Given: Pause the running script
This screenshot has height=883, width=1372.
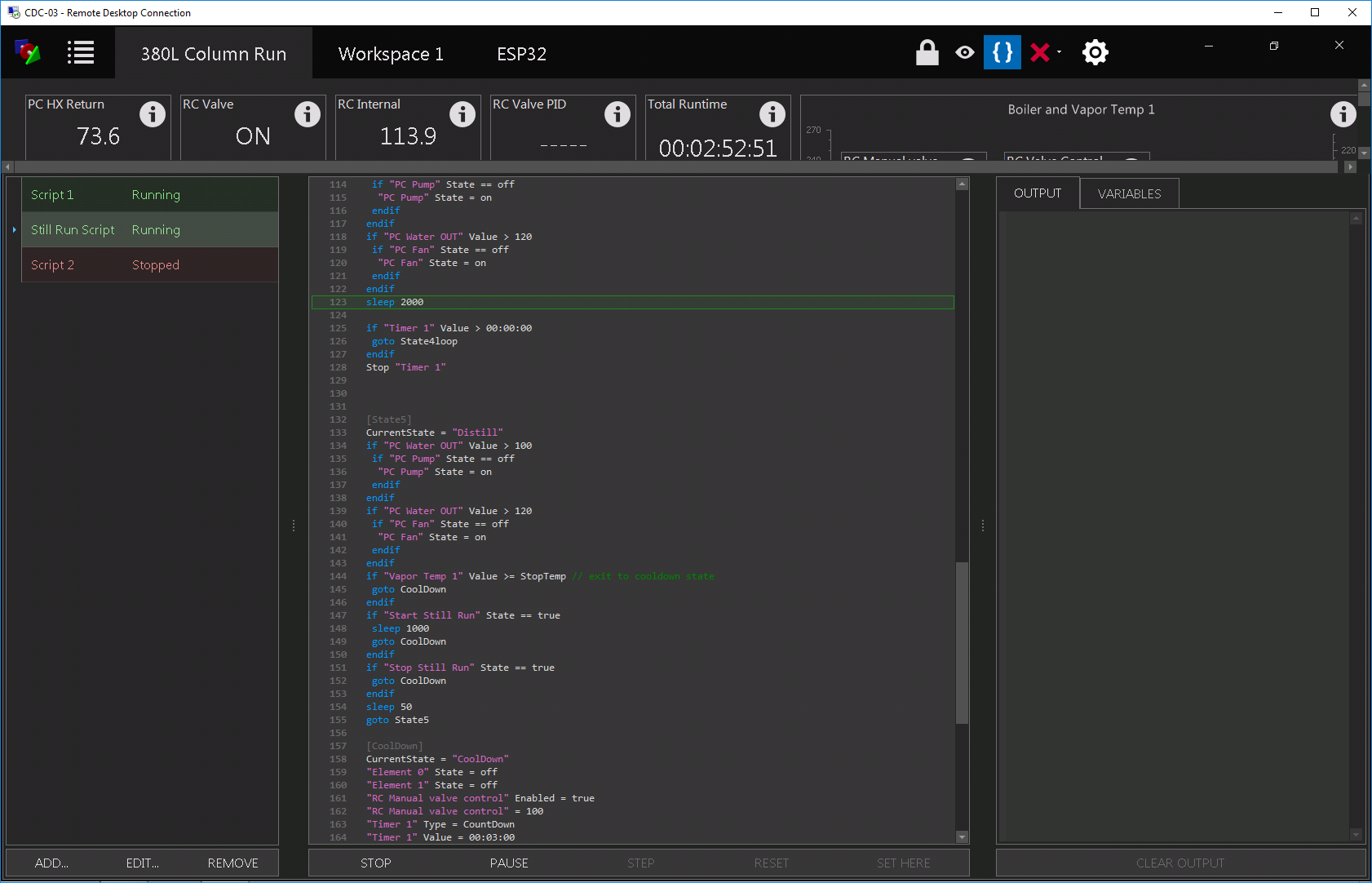Looking at the screenshot, I should pos(509,863).
